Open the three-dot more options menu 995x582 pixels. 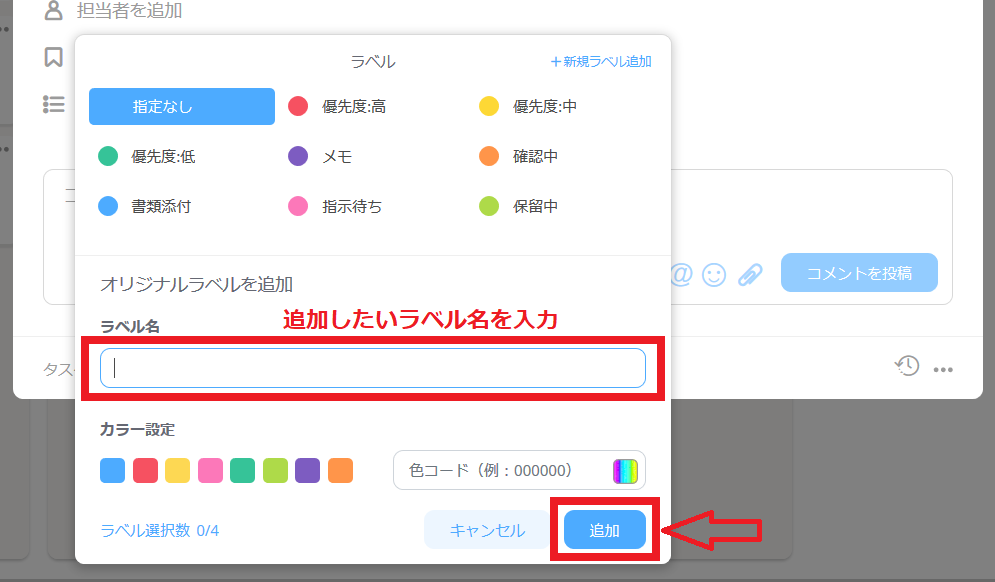coord(942,370)
